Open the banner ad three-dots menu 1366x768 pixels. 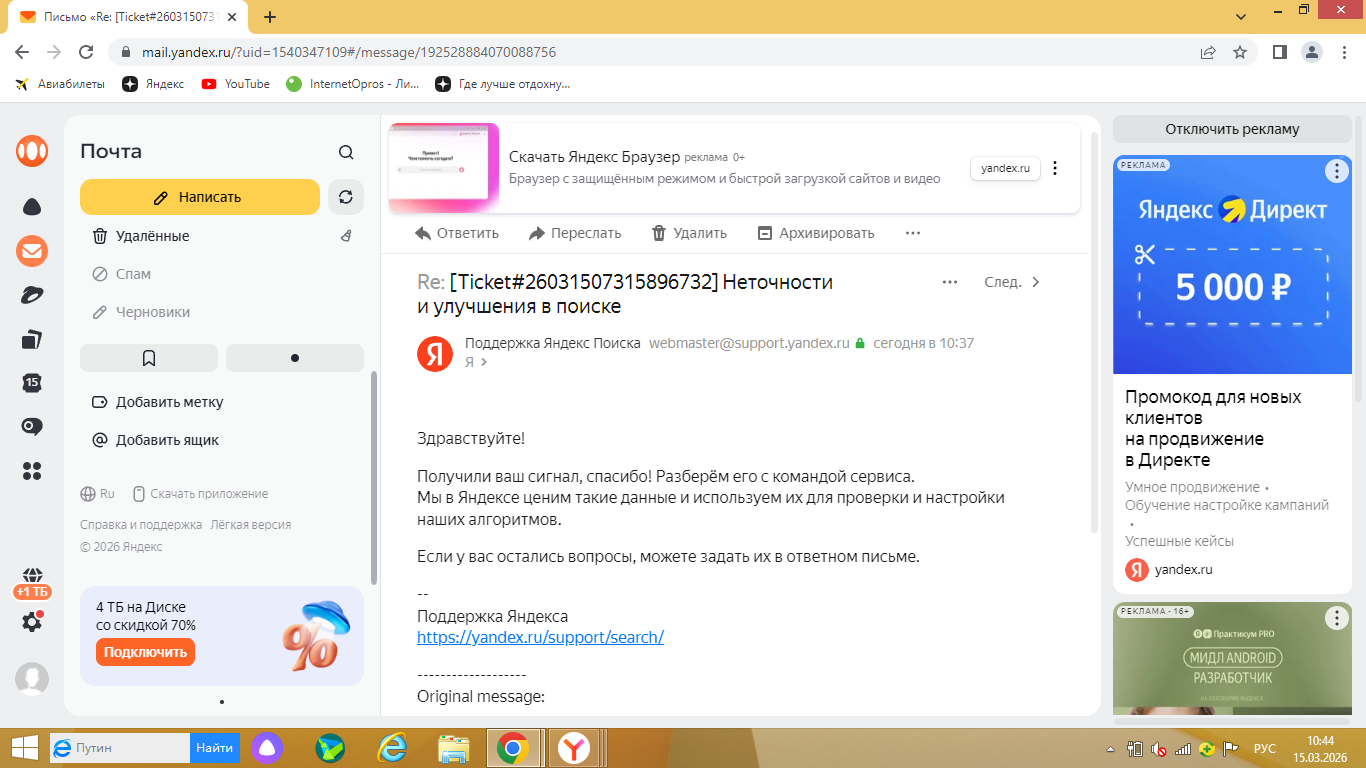coord(1055,168)
